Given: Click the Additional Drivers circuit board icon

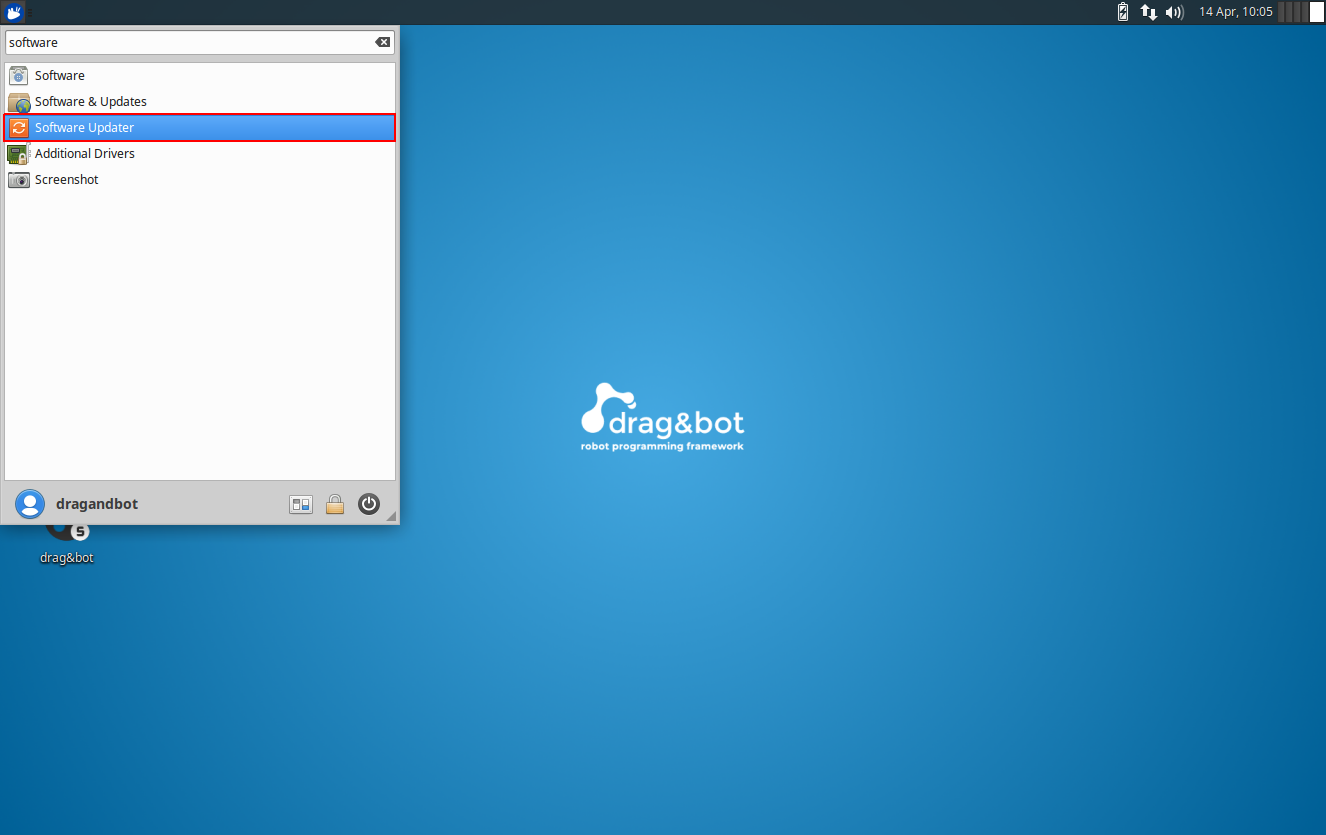Looking at the screenshot, I should pyautogui.click(x=18, y=154).
